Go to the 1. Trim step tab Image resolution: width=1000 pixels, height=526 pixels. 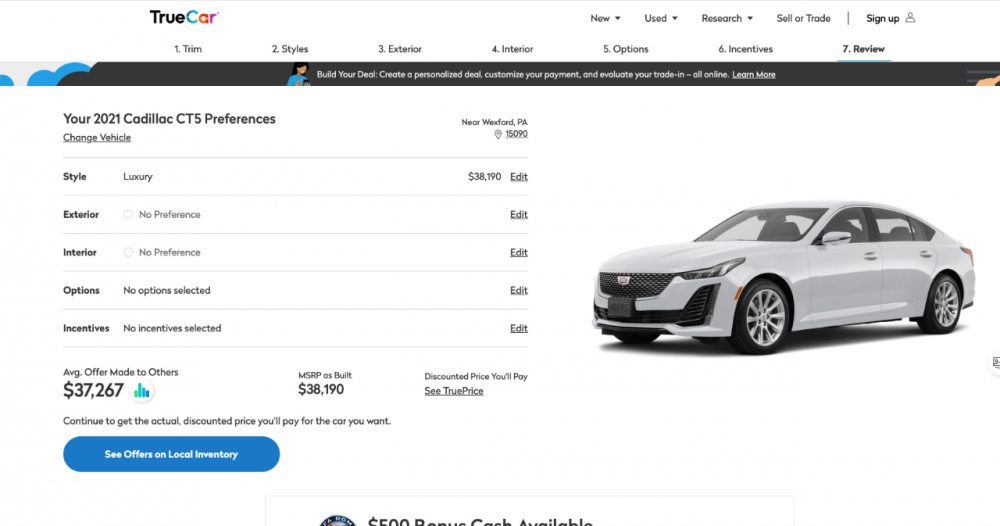(x=188, y=49)
